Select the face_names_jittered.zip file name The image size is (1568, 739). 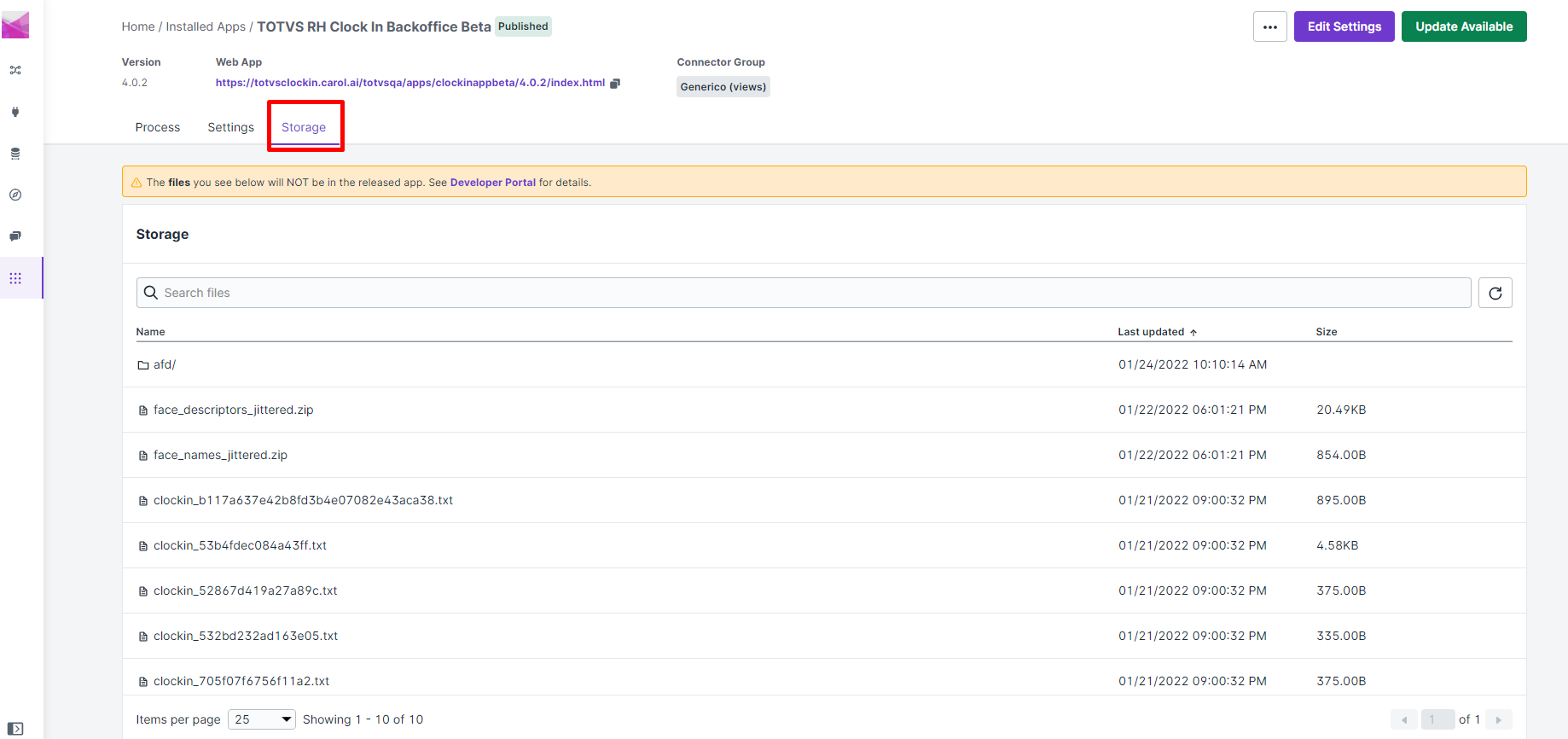[x=220, y=455]
